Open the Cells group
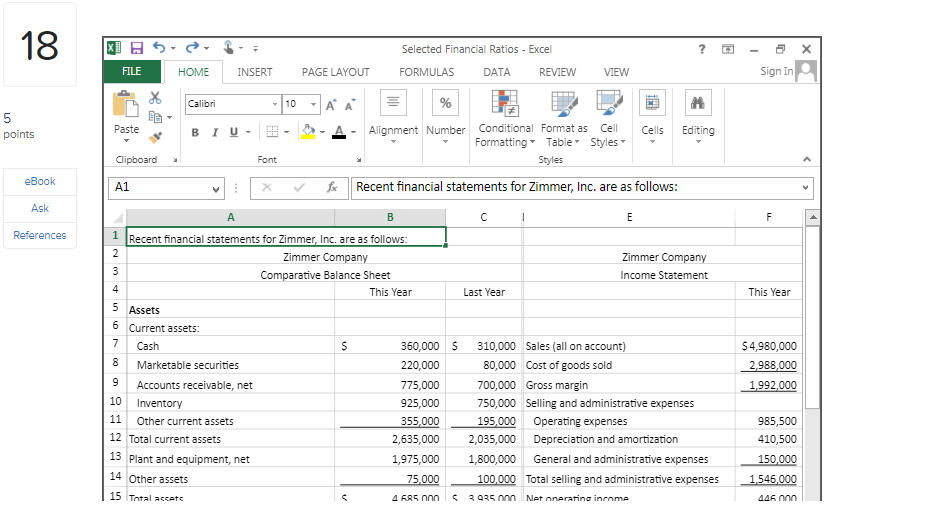This screenshot has width=931, height=509. pyautogui.click(x=652, y=116)
